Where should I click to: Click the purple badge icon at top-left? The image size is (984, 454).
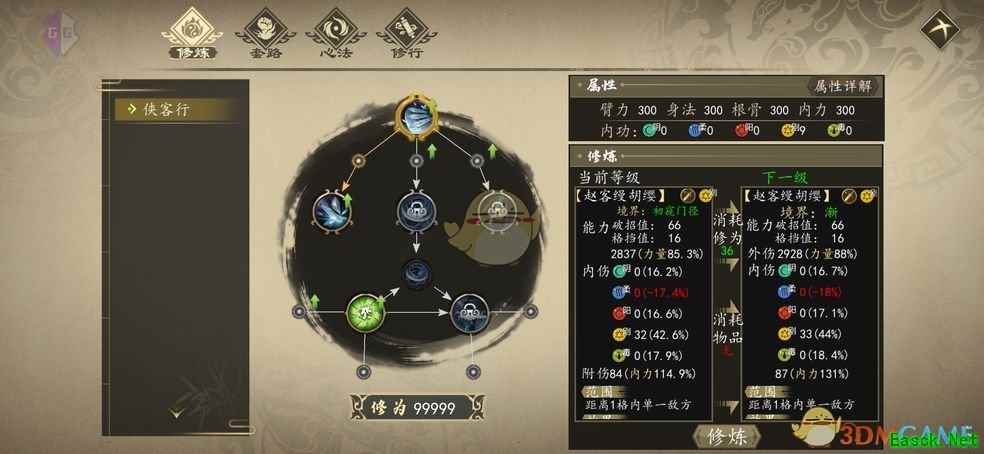tap(60, 30)
